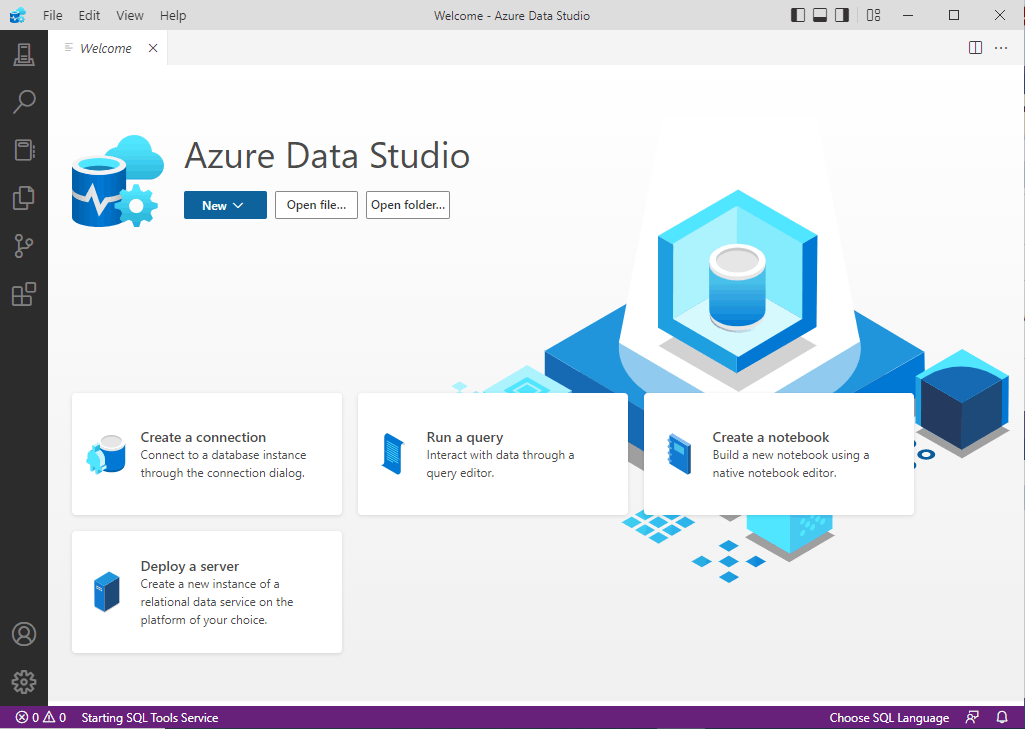Open the File menu
Image resolution: width=1025 pixels, height=729 pixels.
(52, 15)
